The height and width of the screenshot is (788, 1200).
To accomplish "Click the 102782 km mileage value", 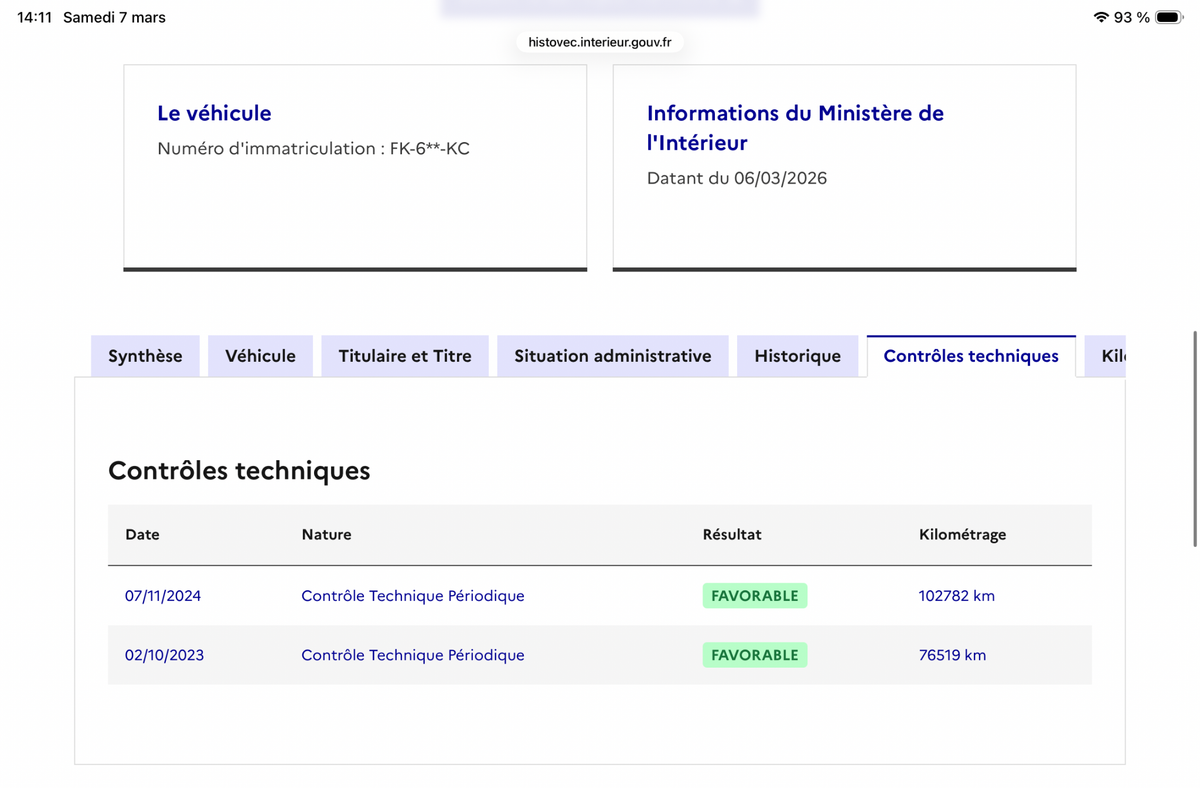I will point(957,596).
